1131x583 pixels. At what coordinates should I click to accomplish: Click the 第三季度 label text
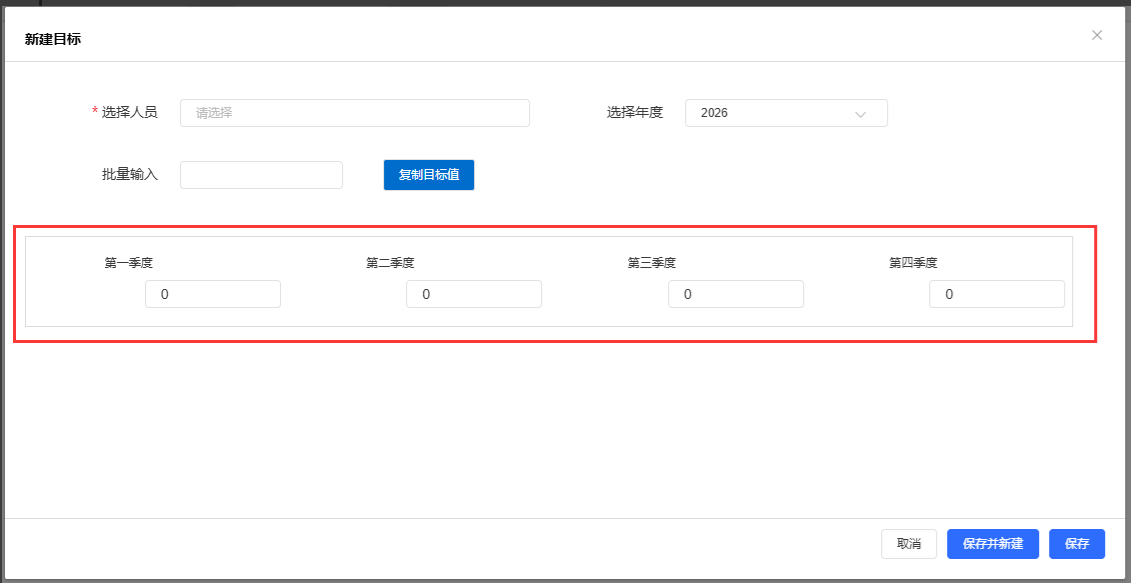coord(652,264)
